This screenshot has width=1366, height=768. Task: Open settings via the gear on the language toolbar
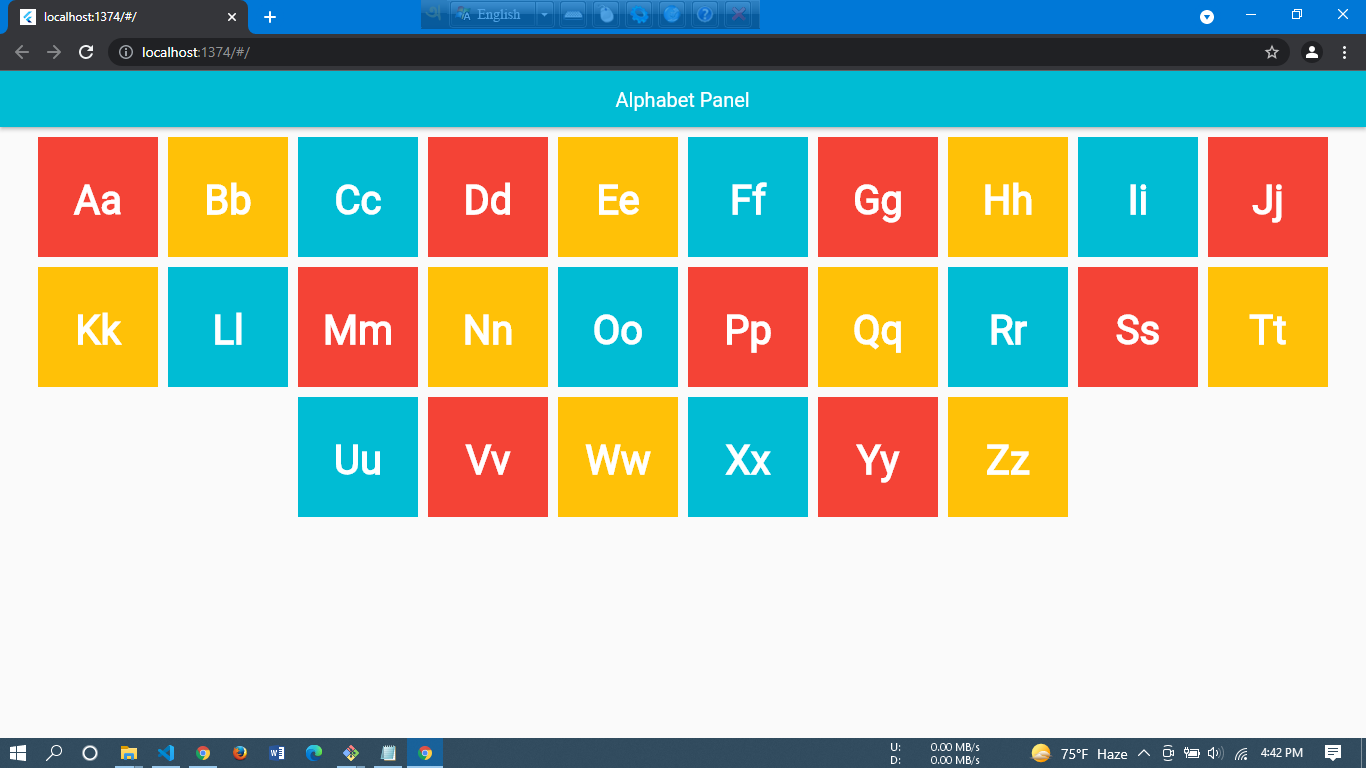[x=639, y=14]
